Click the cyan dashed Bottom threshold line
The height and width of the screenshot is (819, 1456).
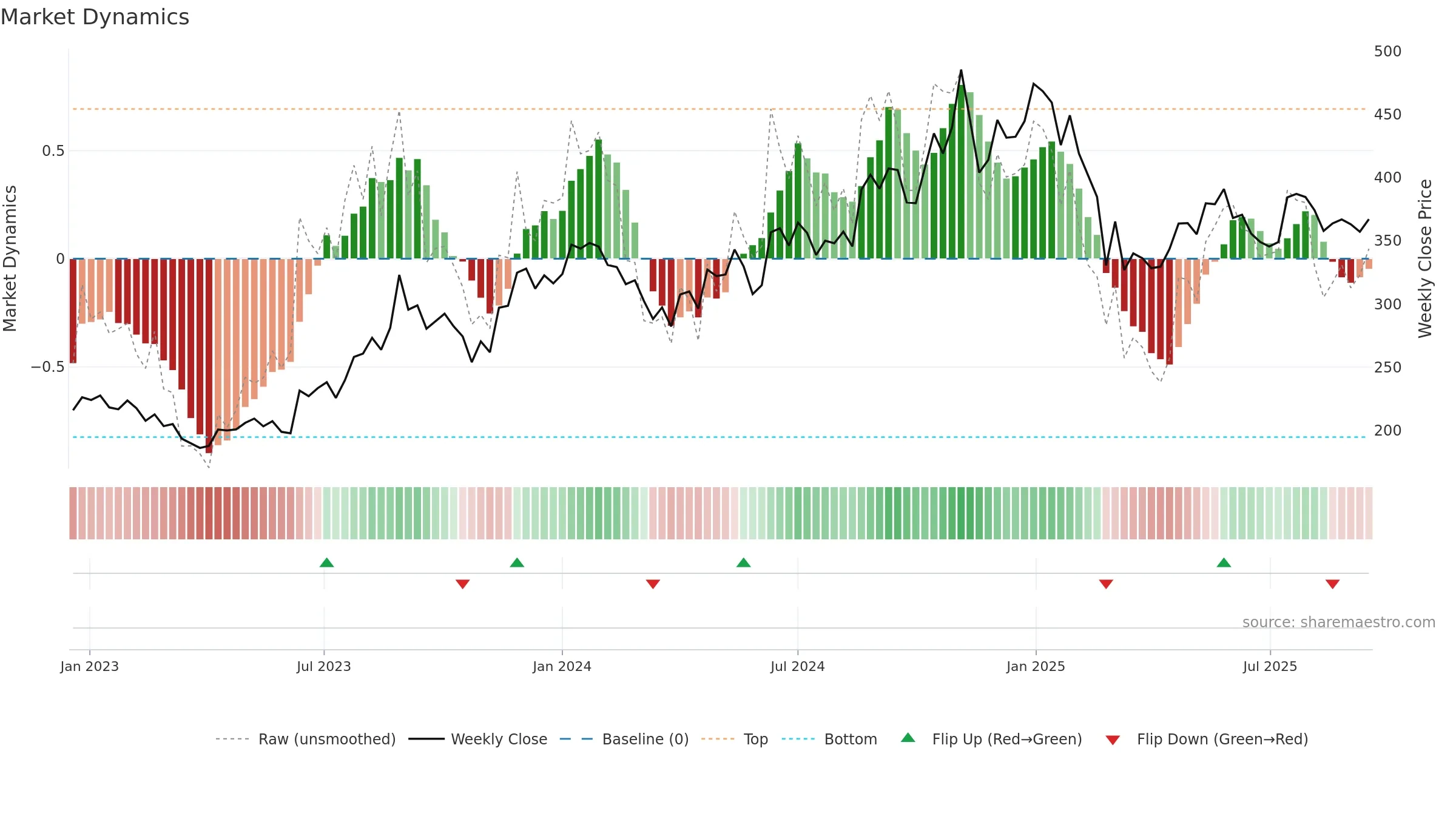(x=719, y=437)
